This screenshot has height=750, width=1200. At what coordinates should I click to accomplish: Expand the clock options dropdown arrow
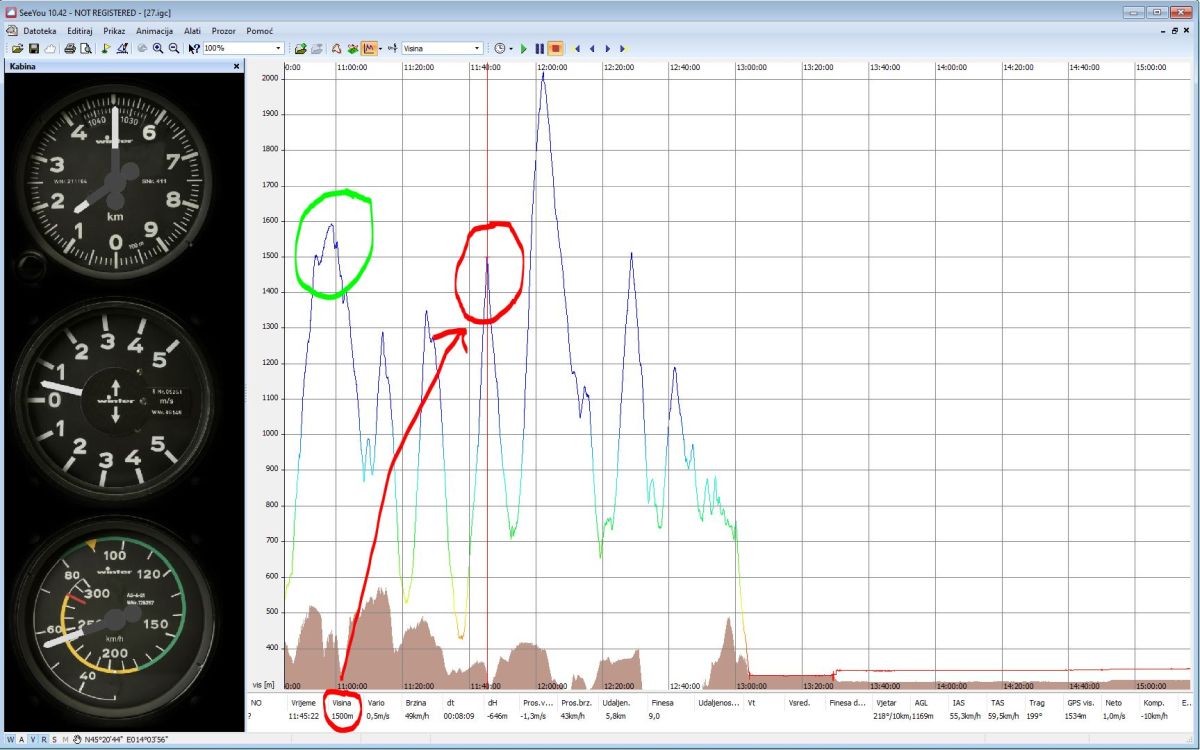511,48
